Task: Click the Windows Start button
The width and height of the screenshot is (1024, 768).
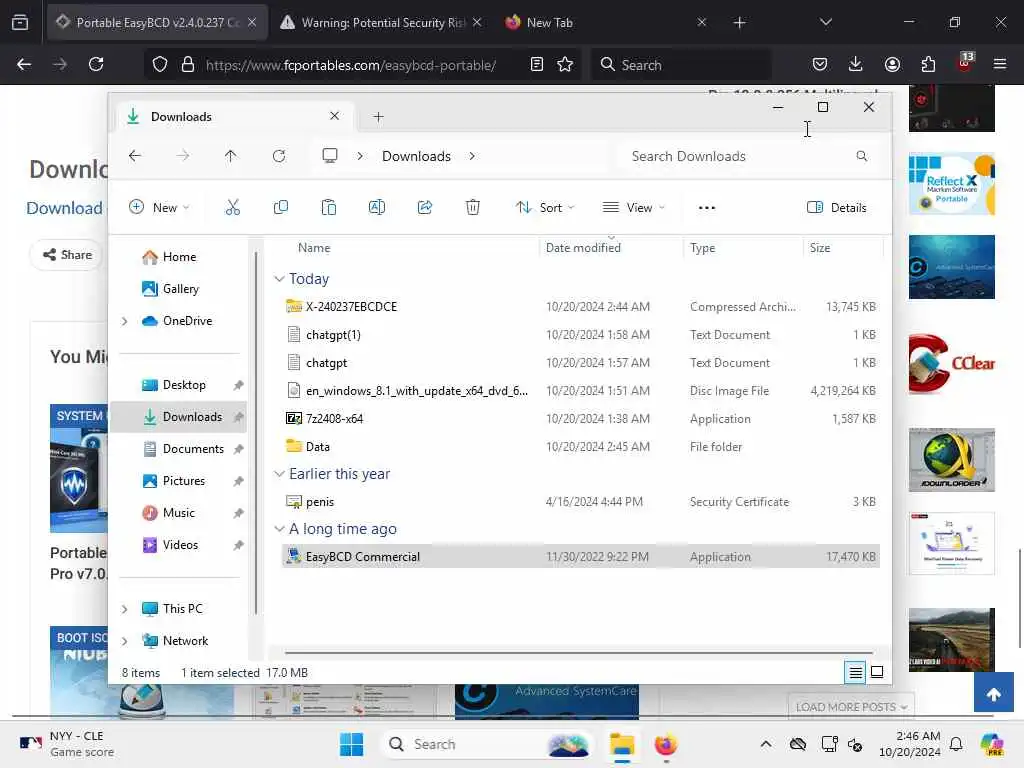Action: coord(351,744)
